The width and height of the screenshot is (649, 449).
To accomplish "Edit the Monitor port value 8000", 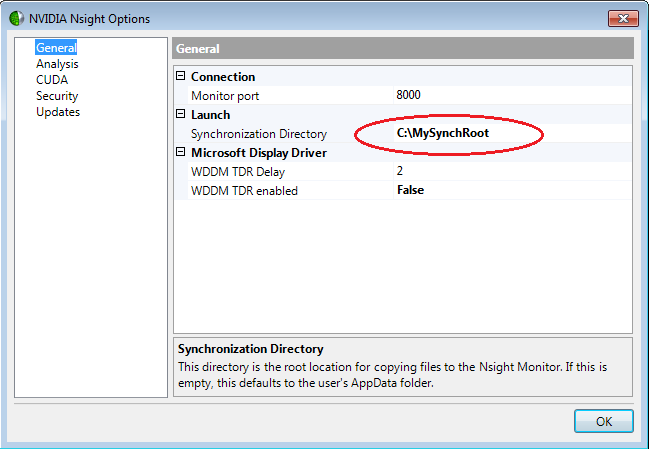I will point(512,95).
